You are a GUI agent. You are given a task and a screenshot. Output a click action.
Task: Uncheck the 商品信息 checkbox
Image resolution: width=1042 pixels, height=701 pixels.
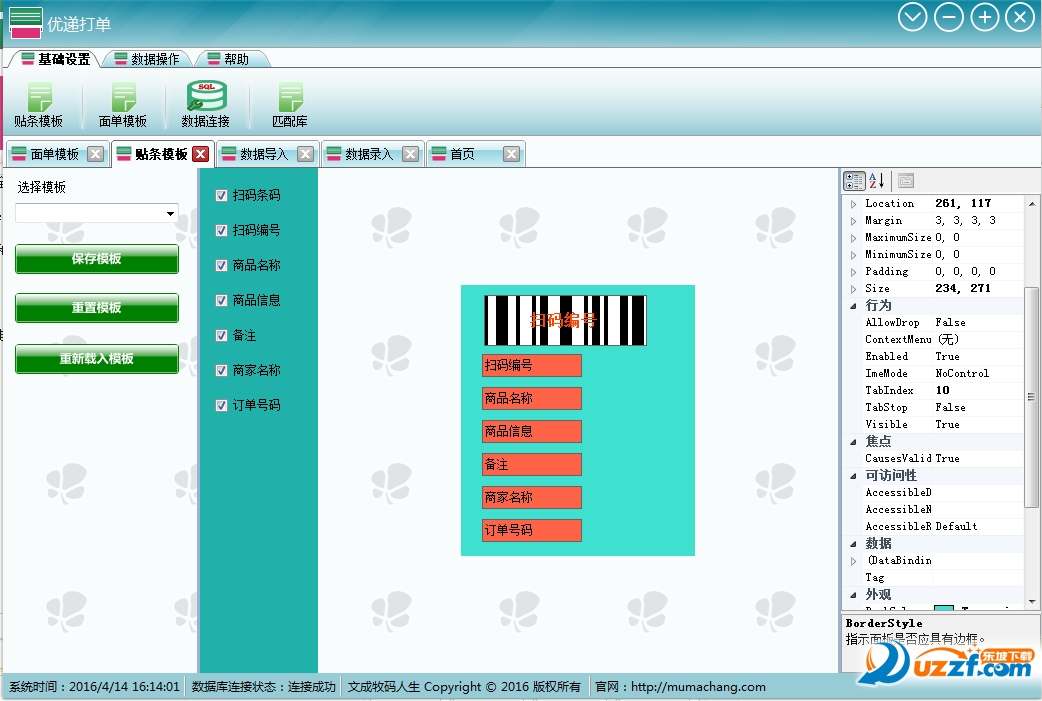click(x=222, y=300)
